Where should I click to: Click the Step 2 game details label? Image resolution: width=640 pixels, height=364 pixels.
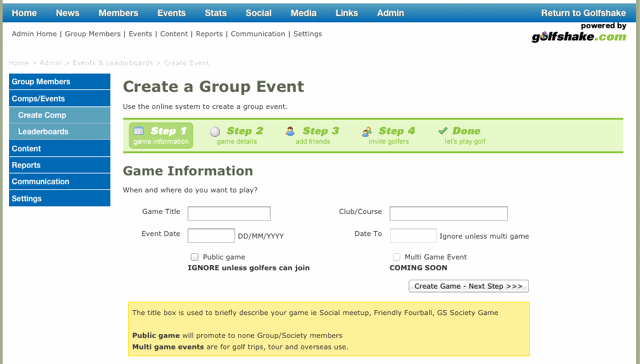(x=237, y=142)
